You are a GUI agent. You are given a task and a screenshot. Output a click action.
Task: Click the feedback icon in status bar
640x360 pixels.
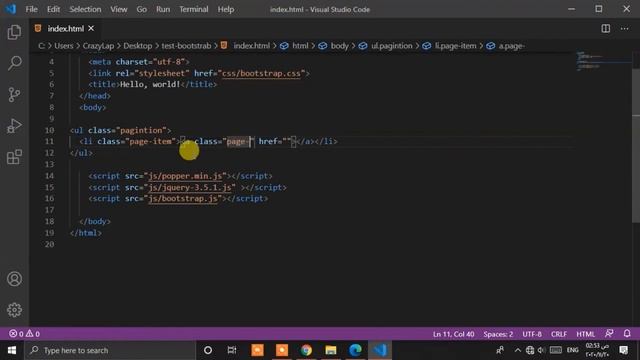click(x=609, y=333)
